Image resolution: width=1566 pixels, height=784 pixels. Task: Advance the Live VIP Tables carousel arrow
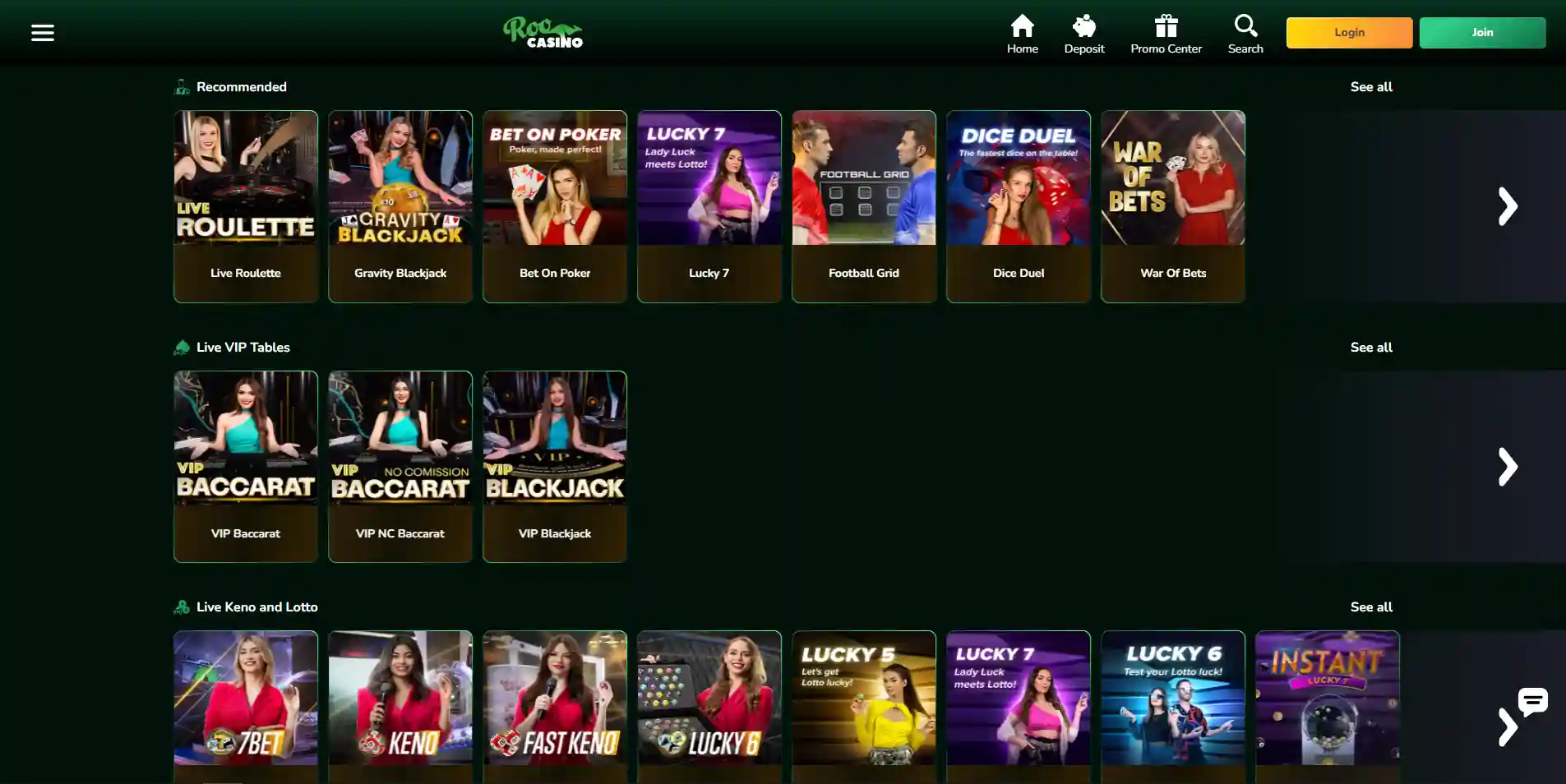1507,467
